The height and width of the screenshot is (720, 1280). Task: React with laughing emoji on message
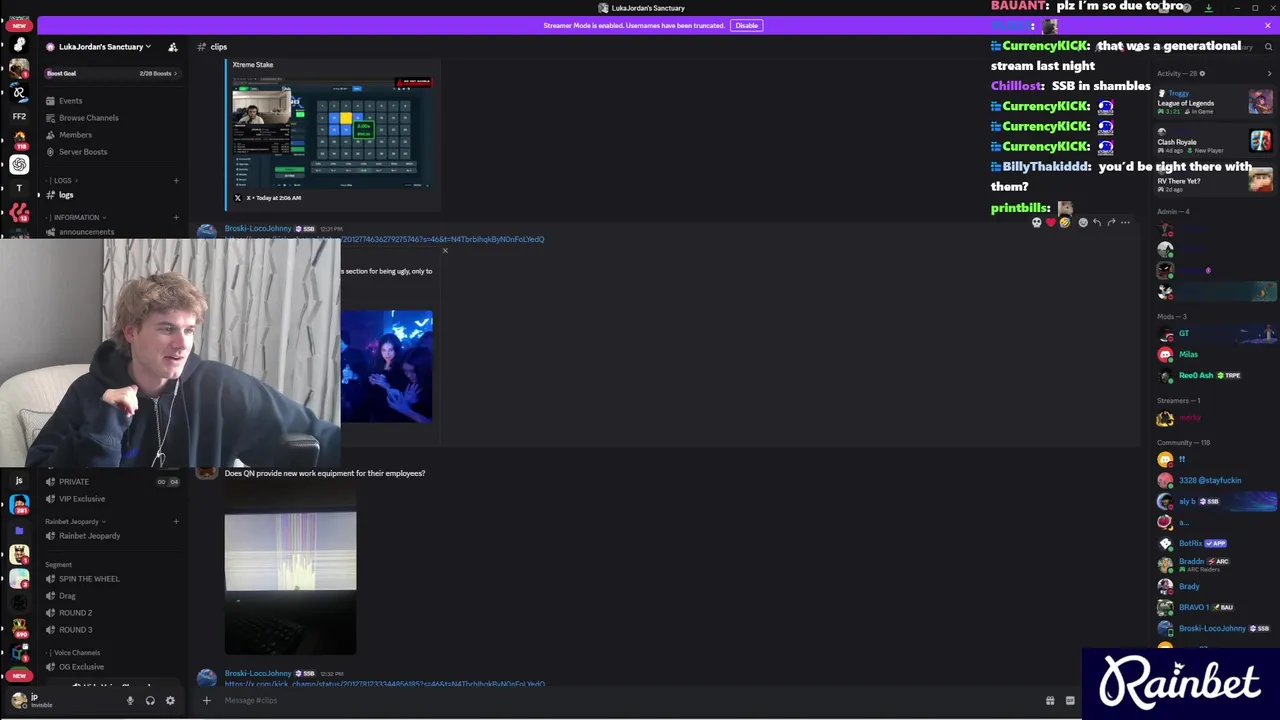click(x=1065, y=222)
